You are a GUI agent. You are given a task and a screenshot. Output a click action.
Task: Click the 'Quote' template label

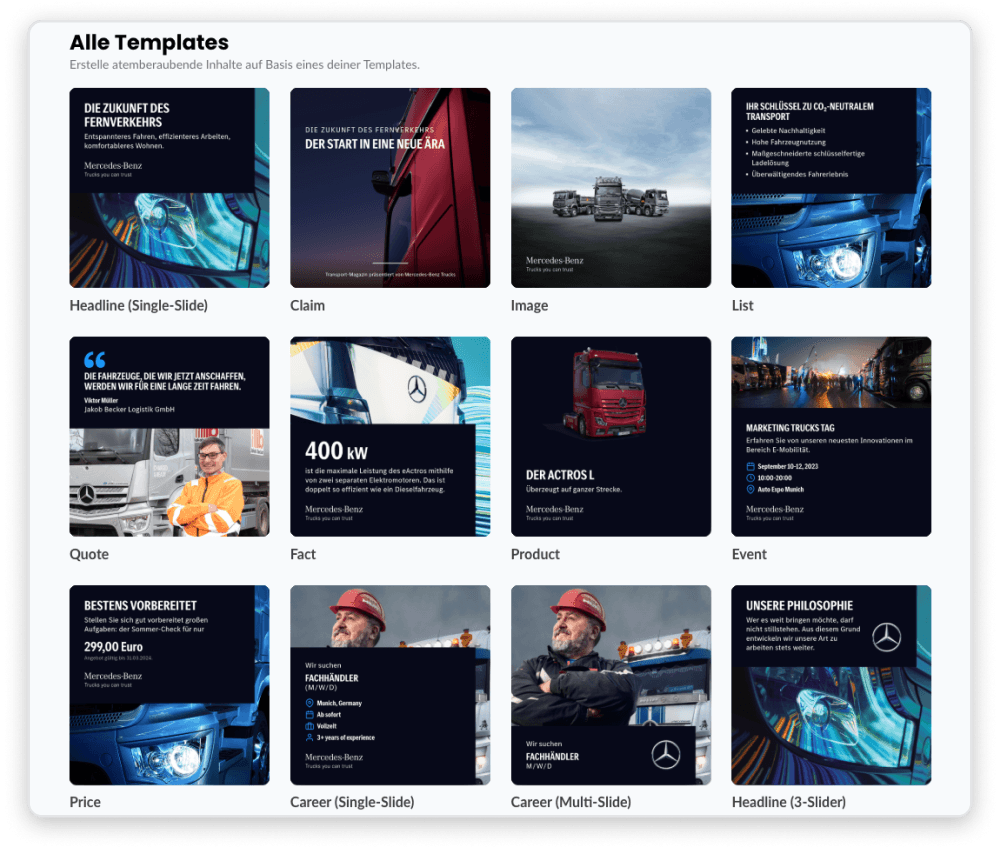[x=89, y=555]
